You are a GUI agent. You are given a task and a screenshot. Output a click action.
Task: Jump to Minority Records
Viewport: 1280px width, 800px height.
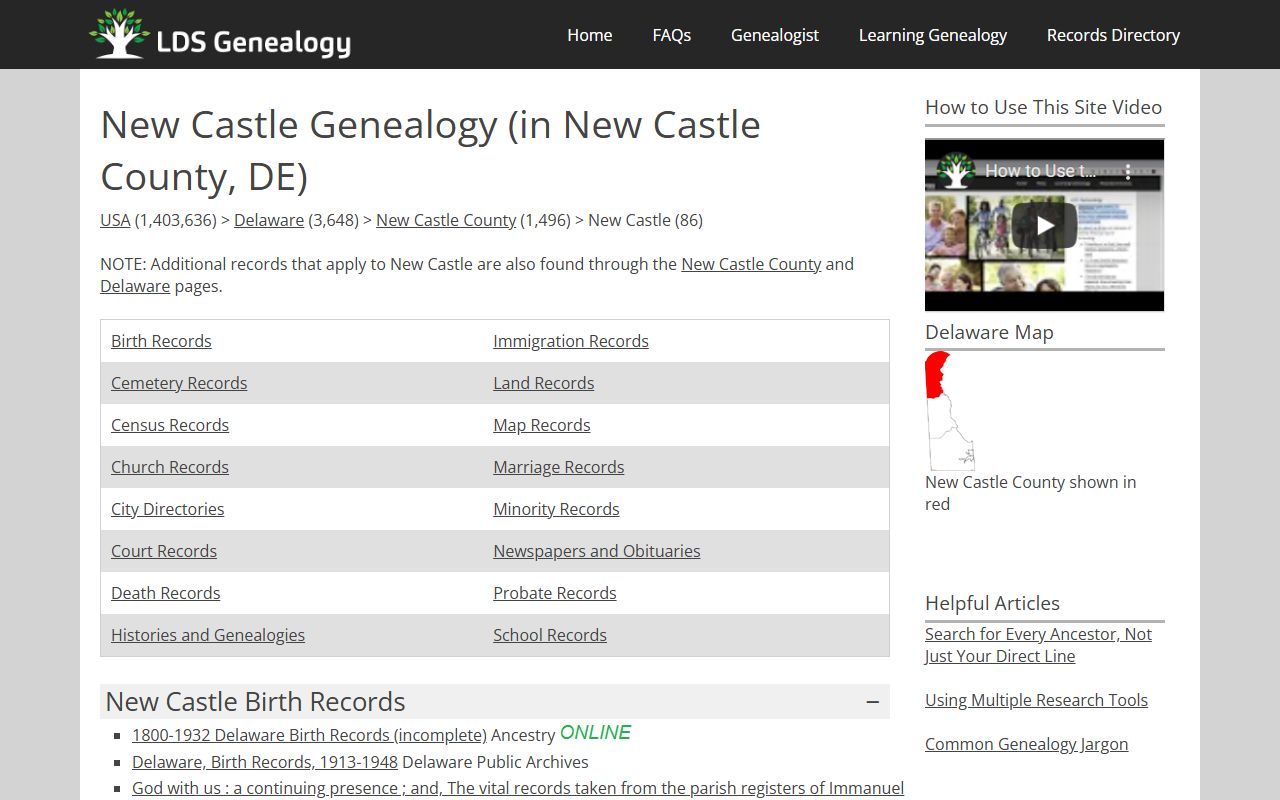pos(556,509)
